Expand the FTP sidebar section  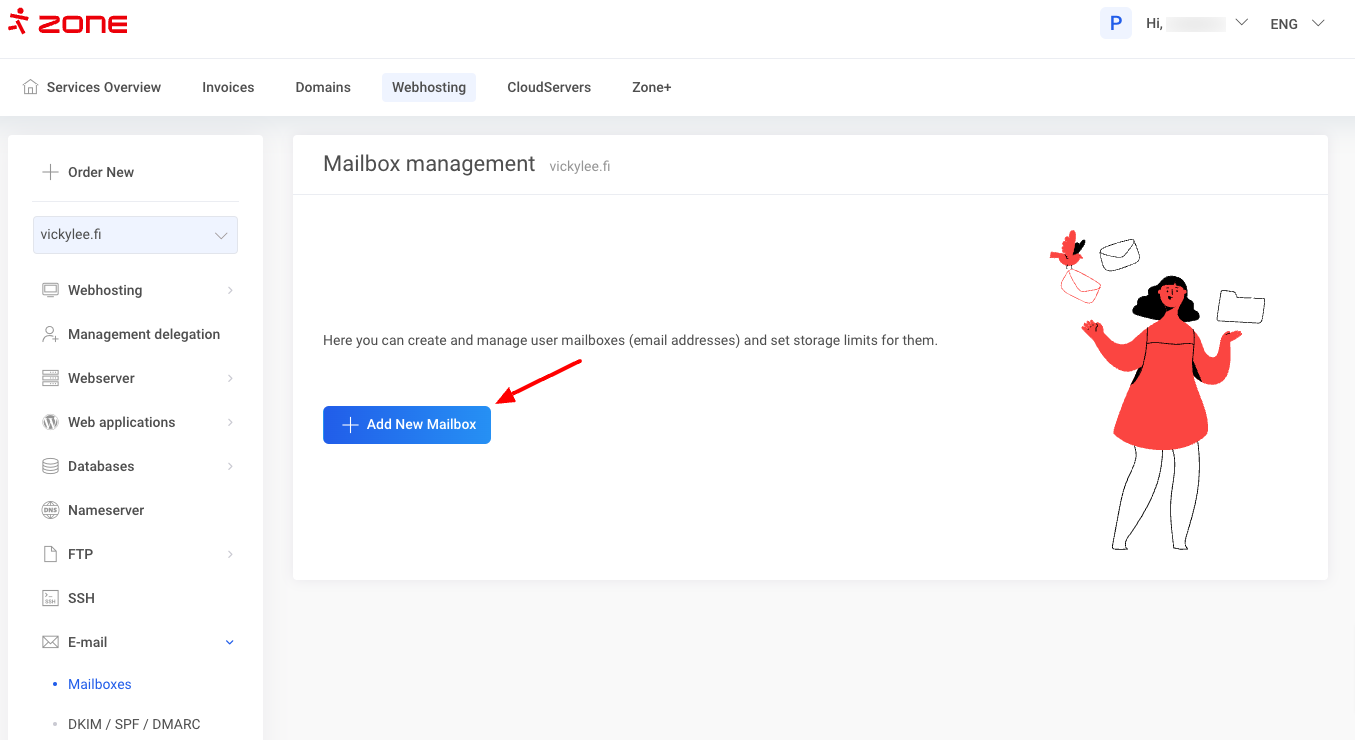pos(229,554)
